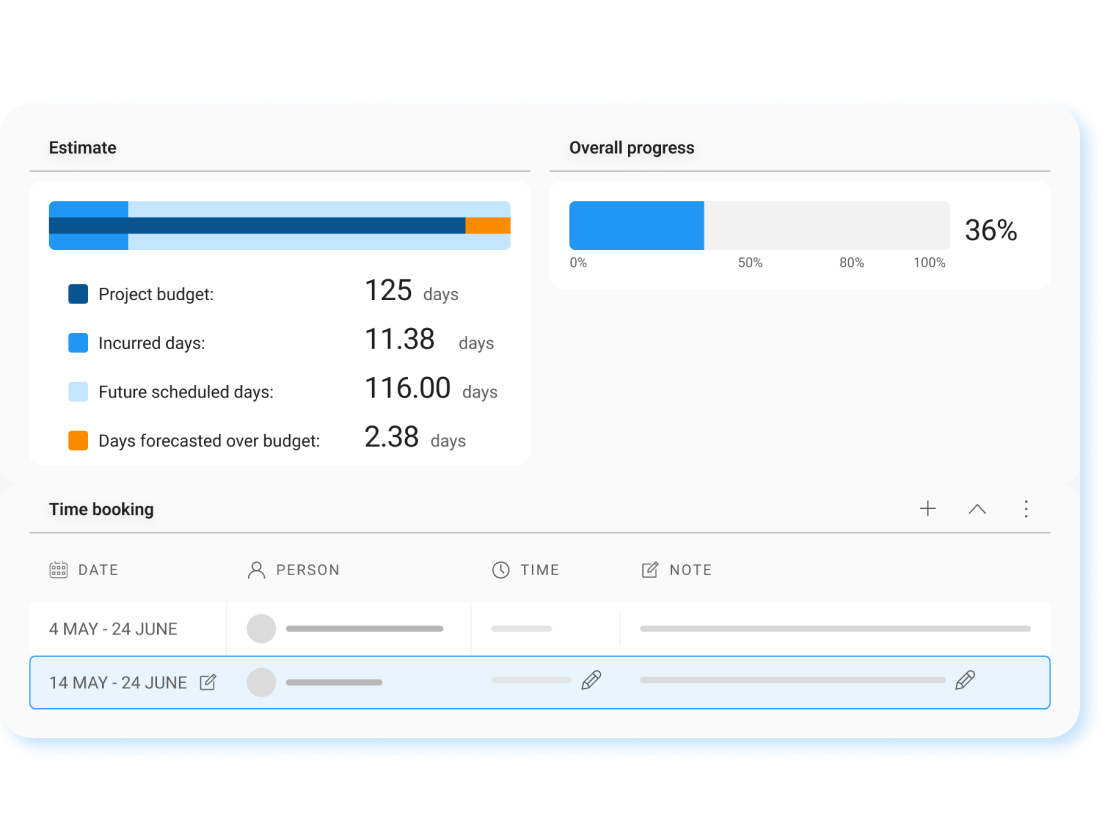Select the 14 MAY - 24 JUNE date
The height and width of the screenshot is (840, 1120).
tap(118, 683)
